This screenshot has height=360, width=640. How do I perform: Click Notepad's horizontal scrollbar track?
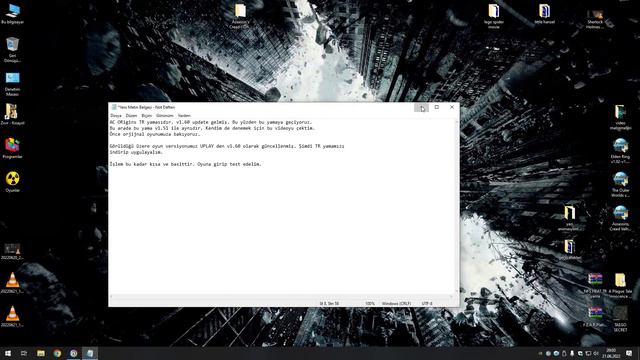click(x=282, y=297)
